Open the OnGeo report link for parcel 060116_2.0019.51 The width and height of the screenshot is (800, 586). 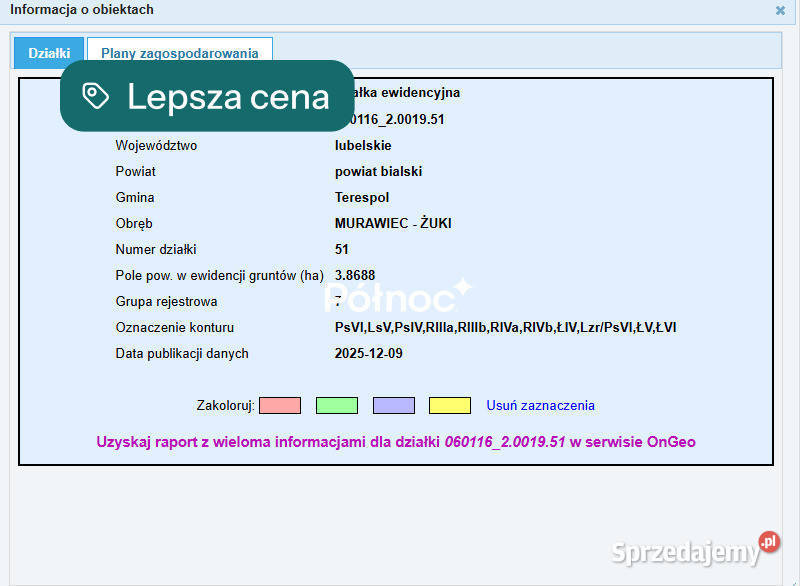coord(400,441)
